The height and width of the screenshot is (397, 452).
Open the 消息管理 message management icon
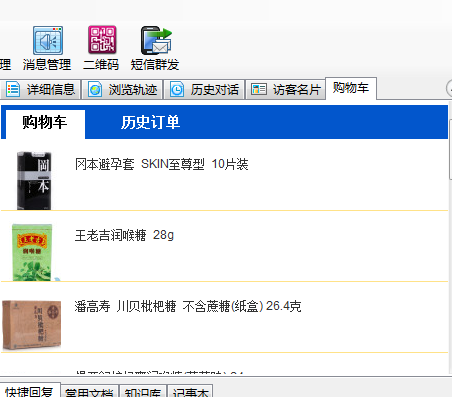click(x=47, y=41)
